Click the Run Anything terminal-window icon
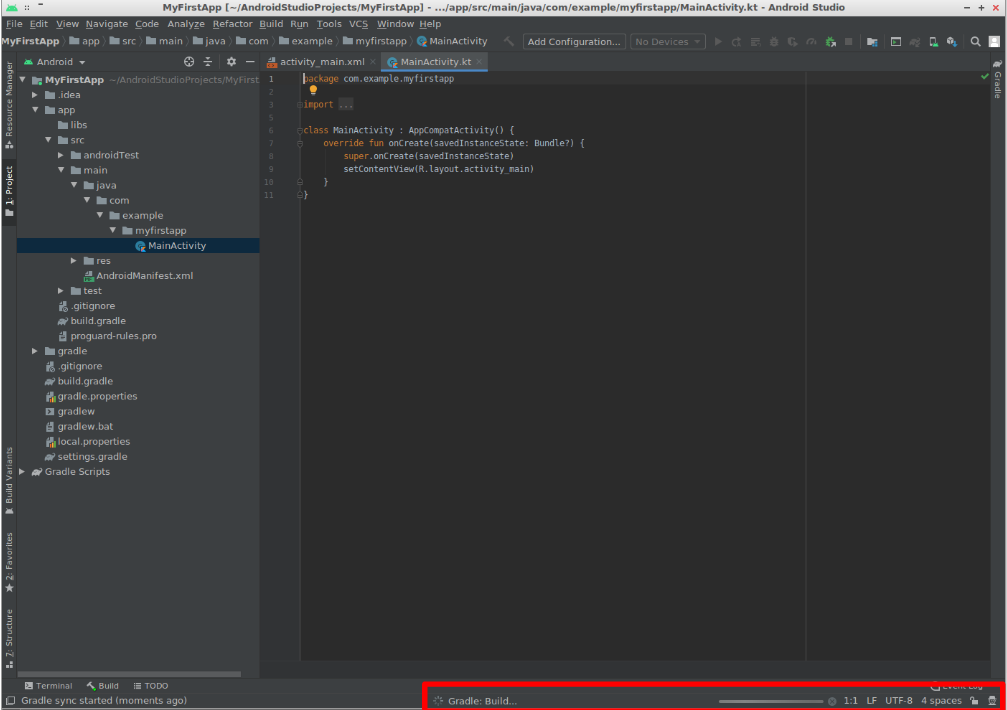Viewport: 1007px width, 710px height. click(x=896, y=42)
